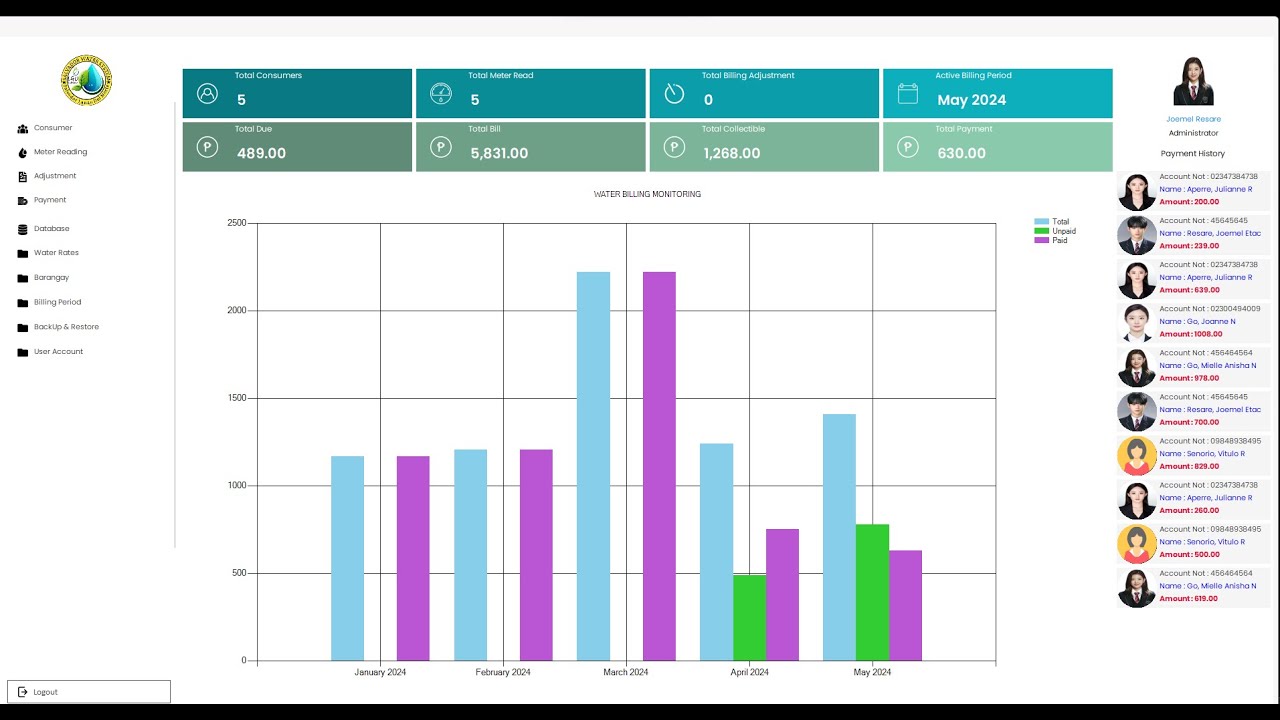The width and height of the screenshot is (1280, 720).
Task: Click the payment entry with Amount 200.00
Action: pyautogui.click(x=1193, y=190)
